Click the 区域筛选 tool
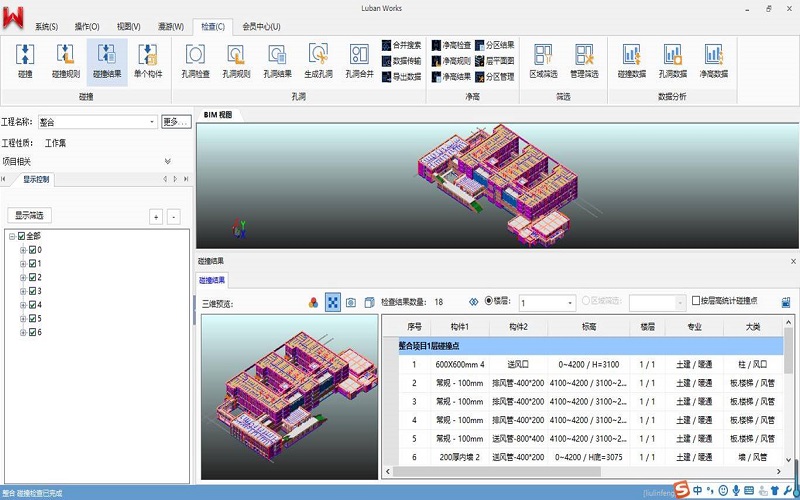The width and height of the screenshot is (800, 500). [x=543, y=61]
